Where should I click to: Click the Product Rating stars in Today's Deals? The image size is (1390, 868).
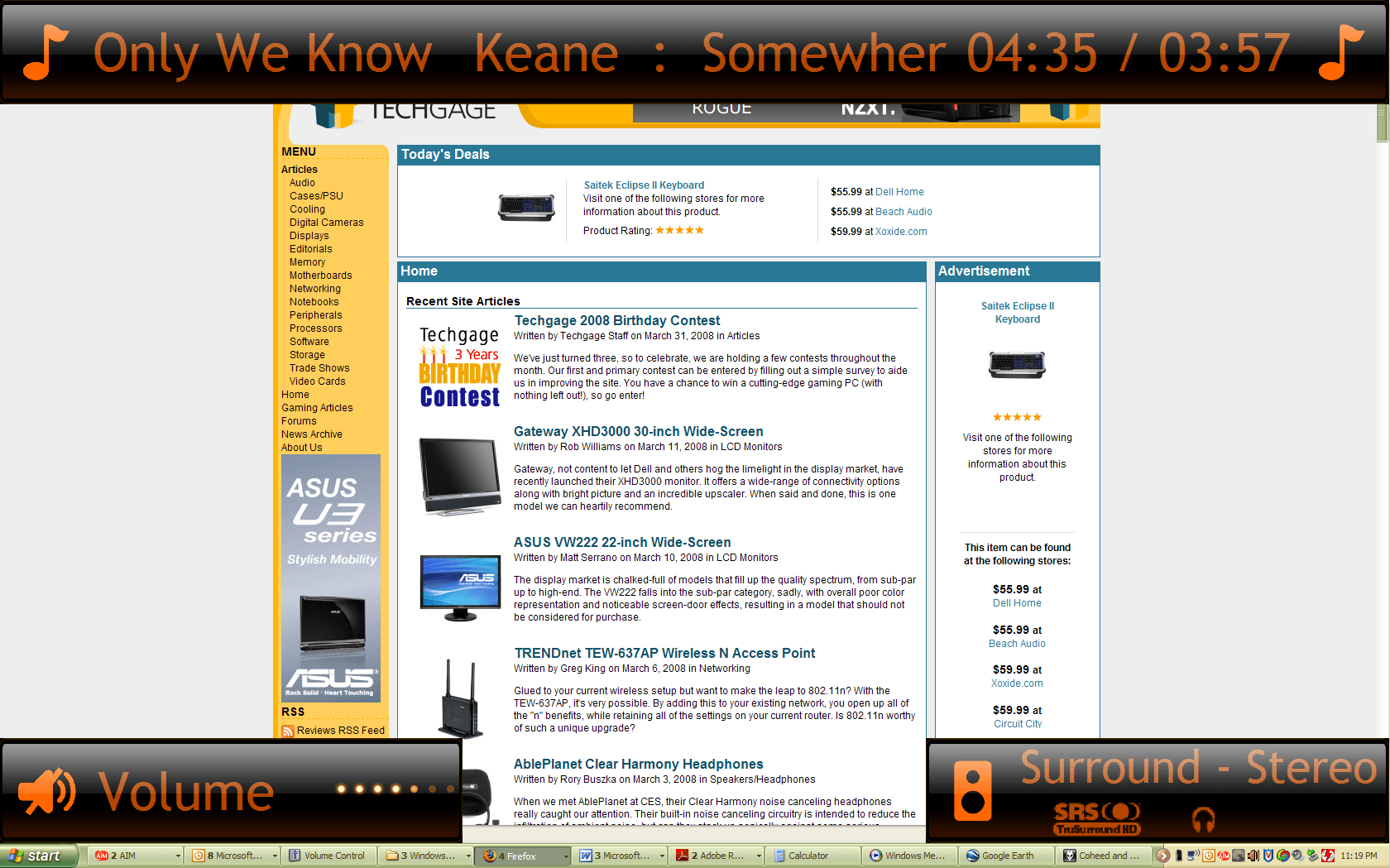(679, 230)
